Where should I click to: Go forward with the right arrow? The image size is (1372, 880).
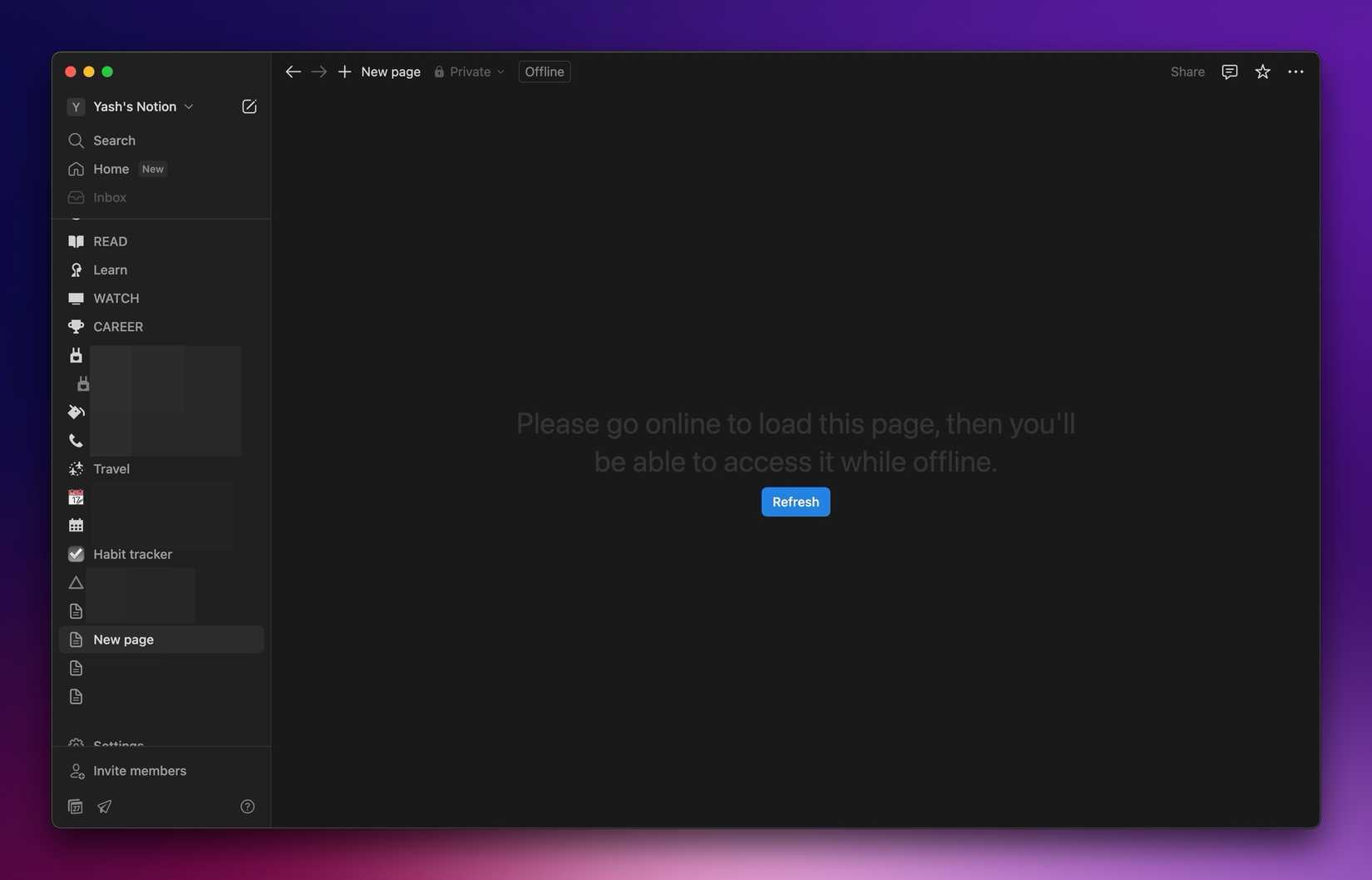[x=319, y=72]
